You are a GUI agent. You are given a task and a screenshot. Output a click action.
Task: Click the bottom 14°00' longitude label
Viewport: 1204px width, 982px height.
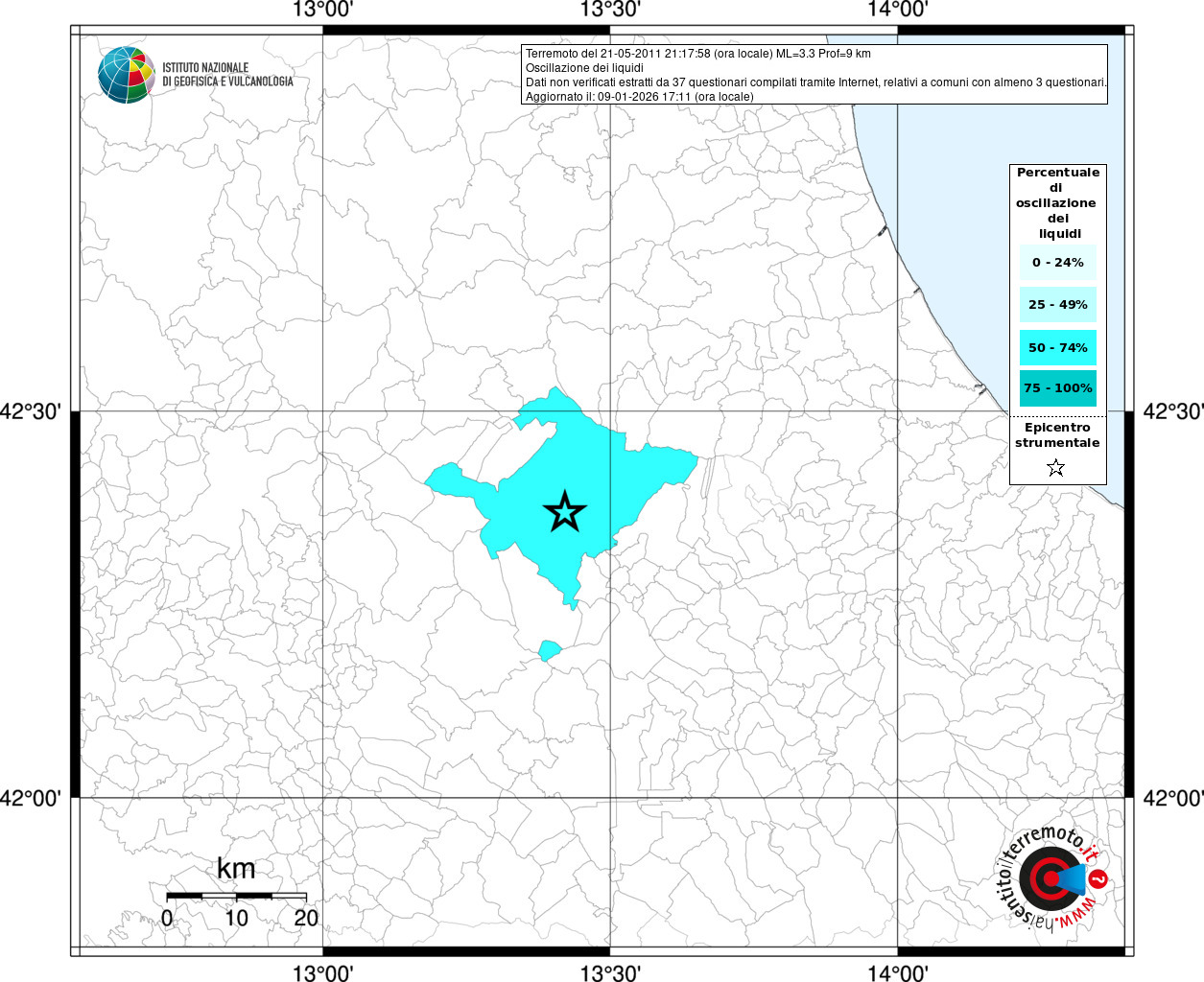pos(898,972)
